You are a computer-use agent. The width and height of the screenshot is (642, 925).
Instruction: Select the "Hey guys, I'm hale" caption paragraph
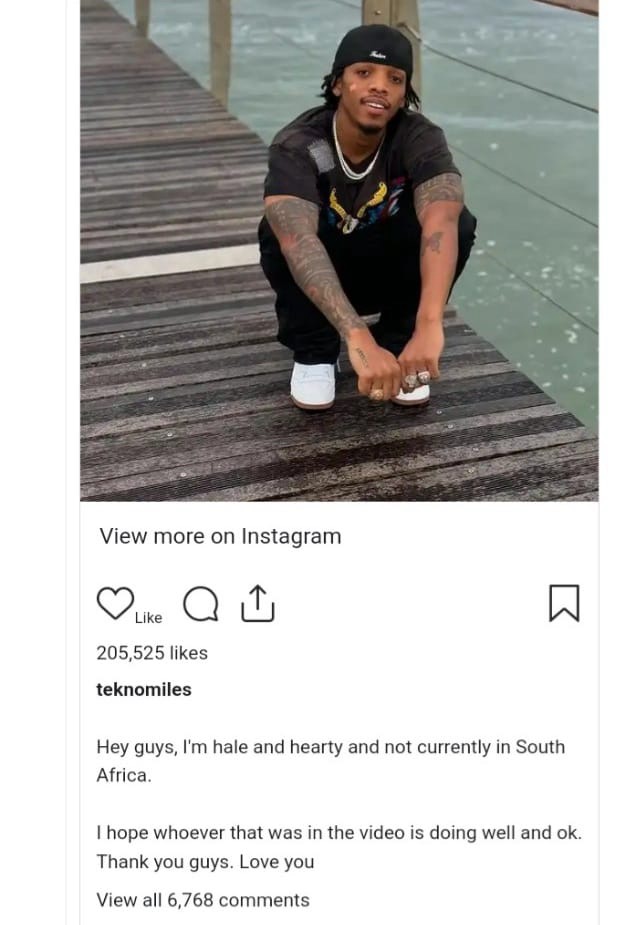330,761
